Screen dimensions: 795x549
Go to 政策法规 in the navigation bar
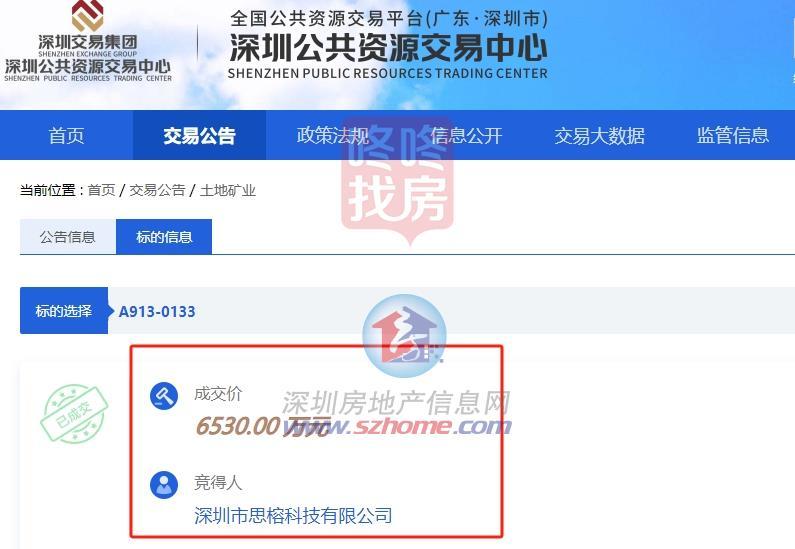tap(333, 135)
